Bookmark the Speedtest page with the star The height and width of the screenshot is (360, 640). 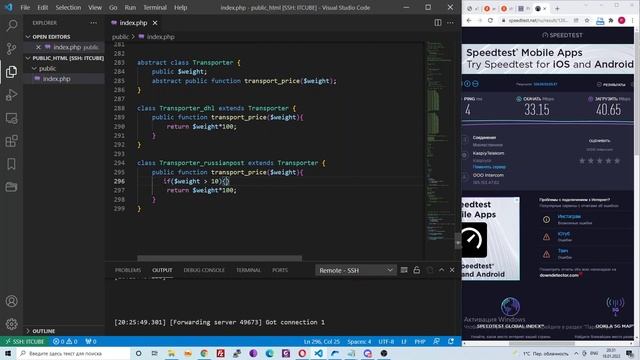tap(587, 20)
